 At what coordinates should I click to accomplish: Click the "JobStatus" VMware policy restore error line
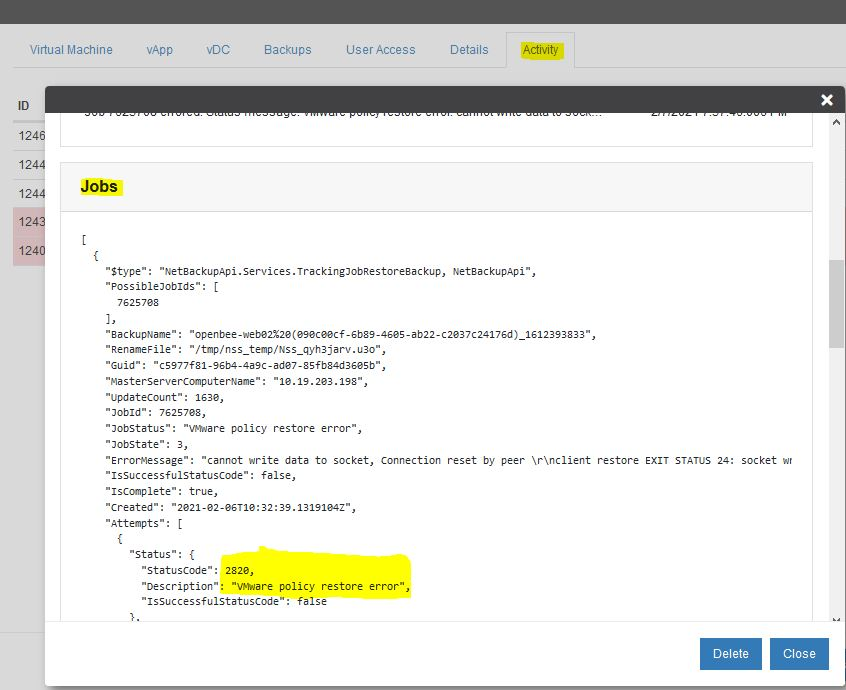tap(234, 428)
